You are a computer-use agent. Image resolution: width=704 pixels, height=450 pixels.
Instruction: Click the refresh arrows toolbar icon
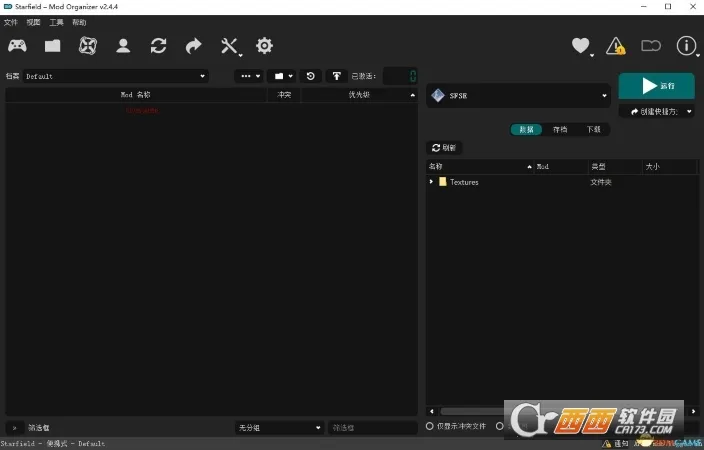[158, 45]
